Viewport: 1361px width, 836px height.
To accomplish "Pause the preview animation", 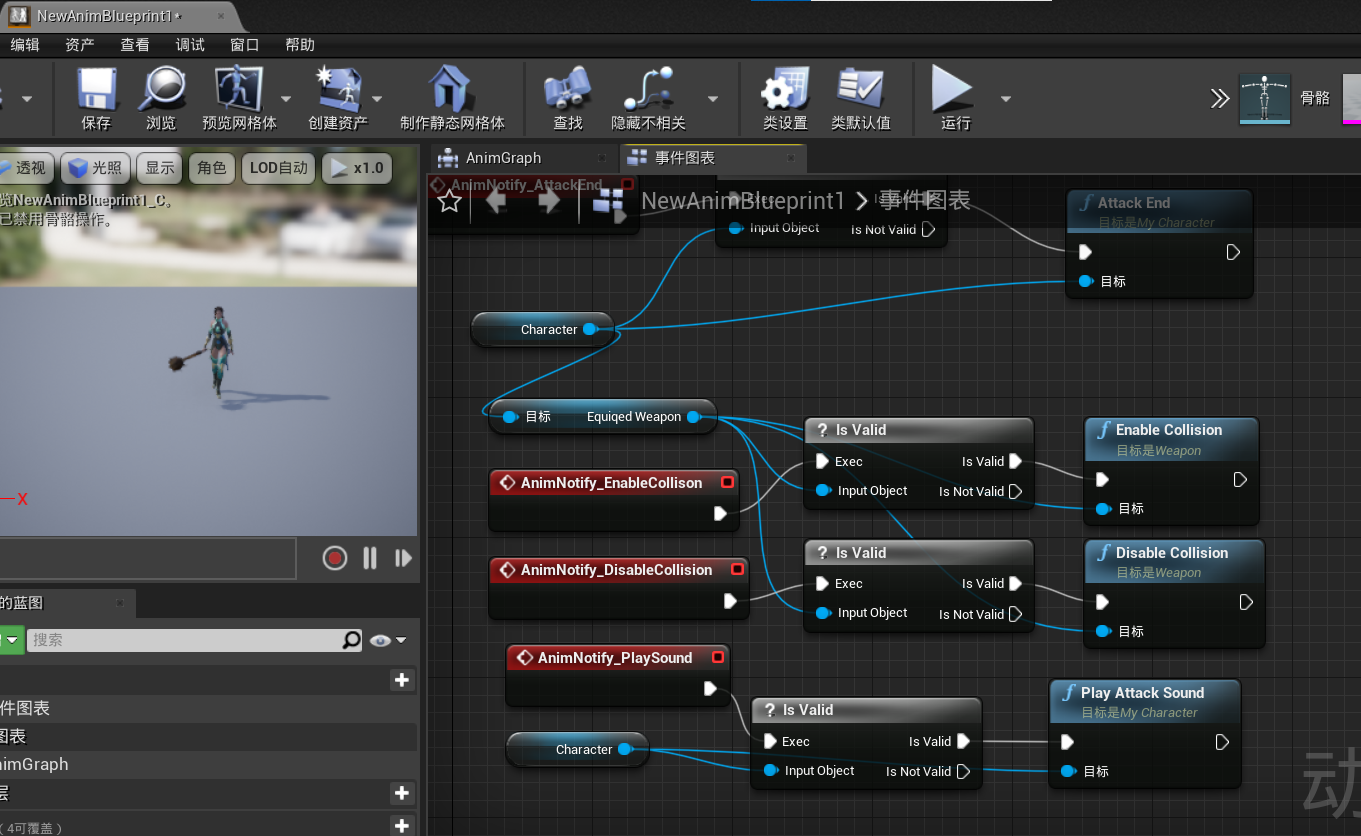I will pyautogui.click(x=370, y=558).
